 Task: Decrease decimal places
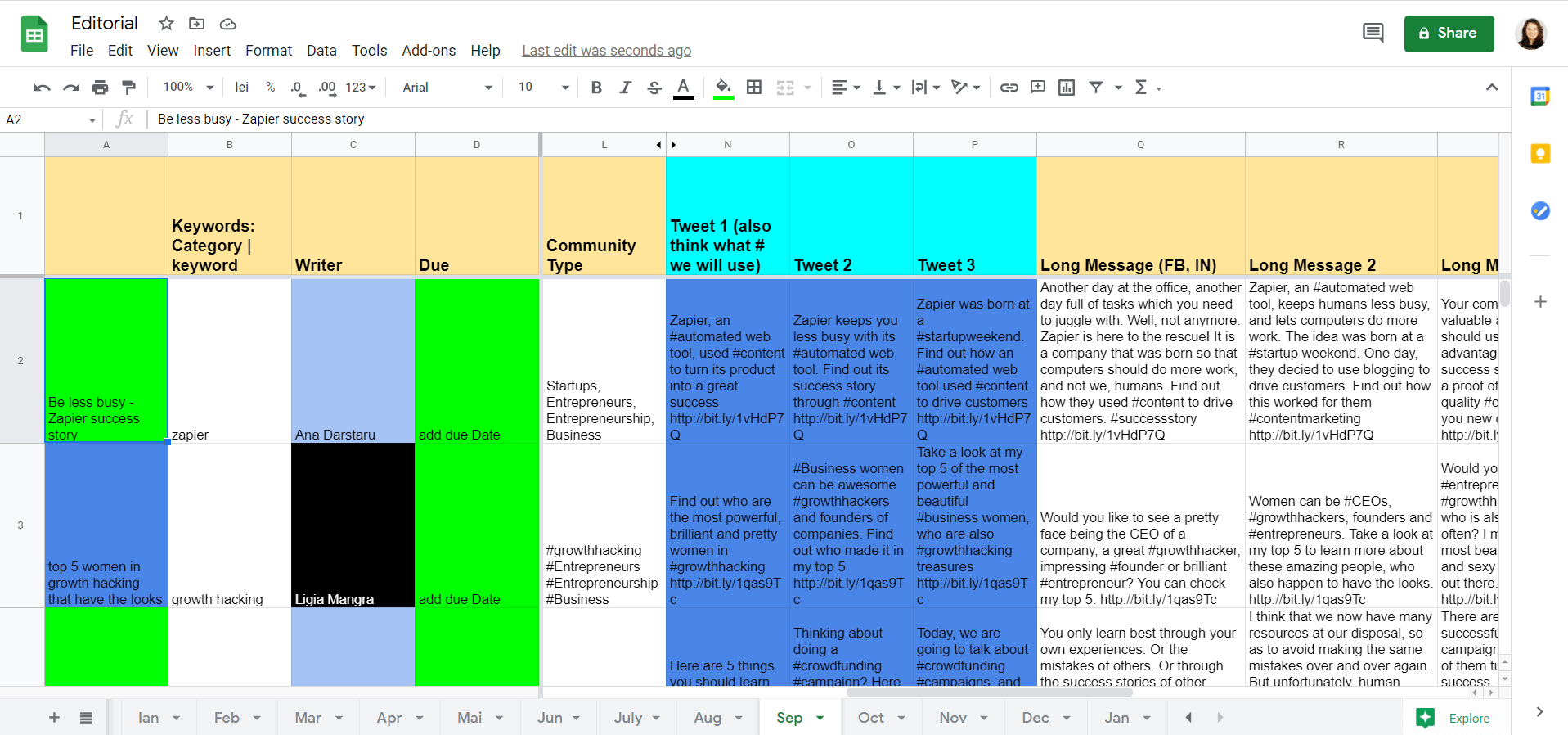pyautogui.click(x=298, y=88)
